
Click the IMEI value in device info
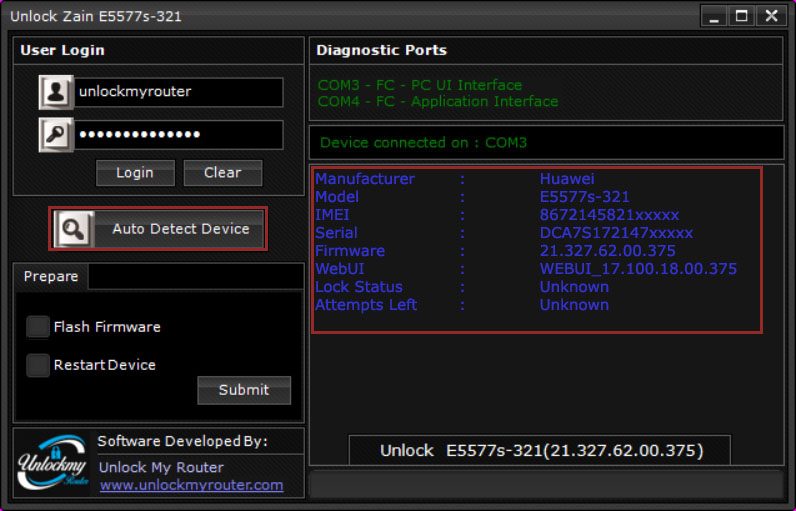coord(609,215)
